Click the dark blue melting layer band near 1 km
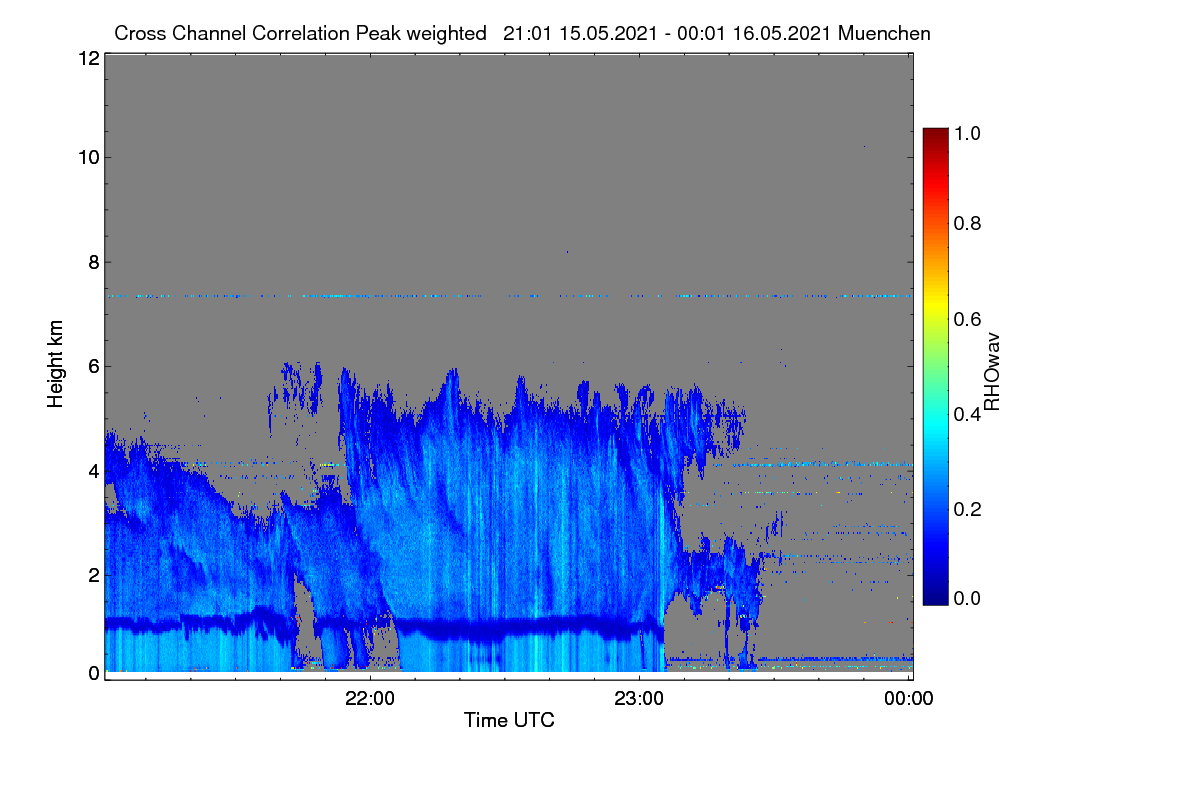Viewport: 1200px width, 800px height. click(x=384, y=626)
